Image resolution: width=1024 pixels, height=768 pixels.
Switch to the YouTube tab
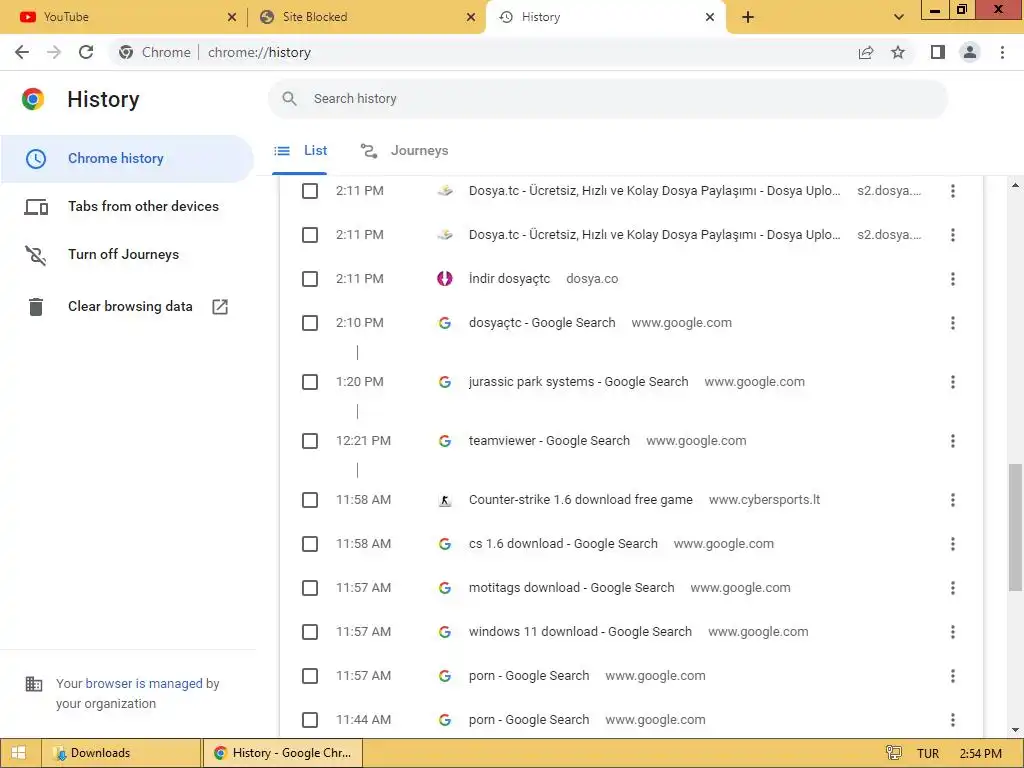[124, 17]
